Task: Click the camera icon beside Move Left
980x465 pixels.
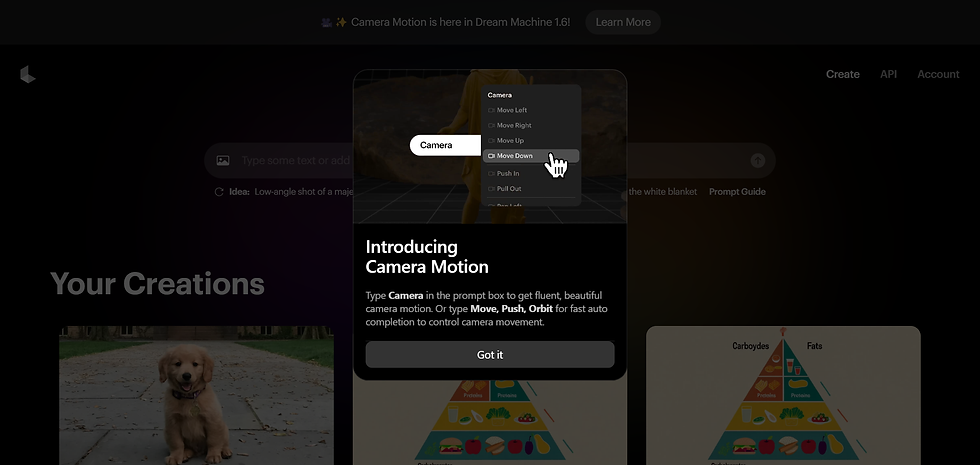Action: (491, 110)
